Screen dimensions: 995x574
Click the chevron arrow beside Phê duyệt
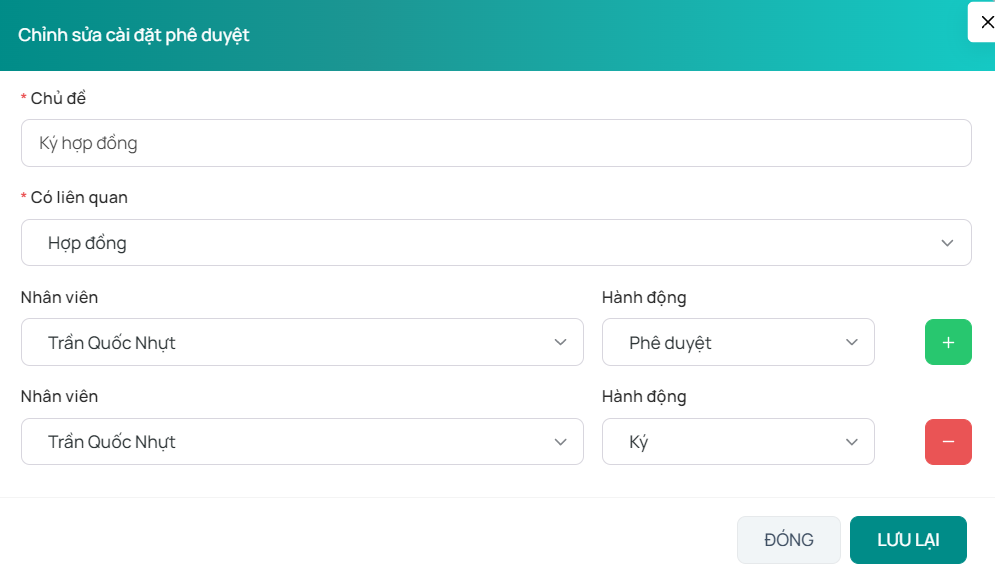coord(852,342)
